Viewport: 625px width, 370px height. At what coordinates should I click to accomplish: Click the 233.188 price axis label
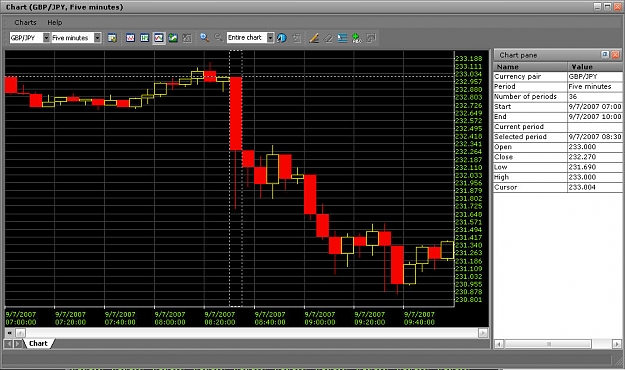click(x=469, y=59)
